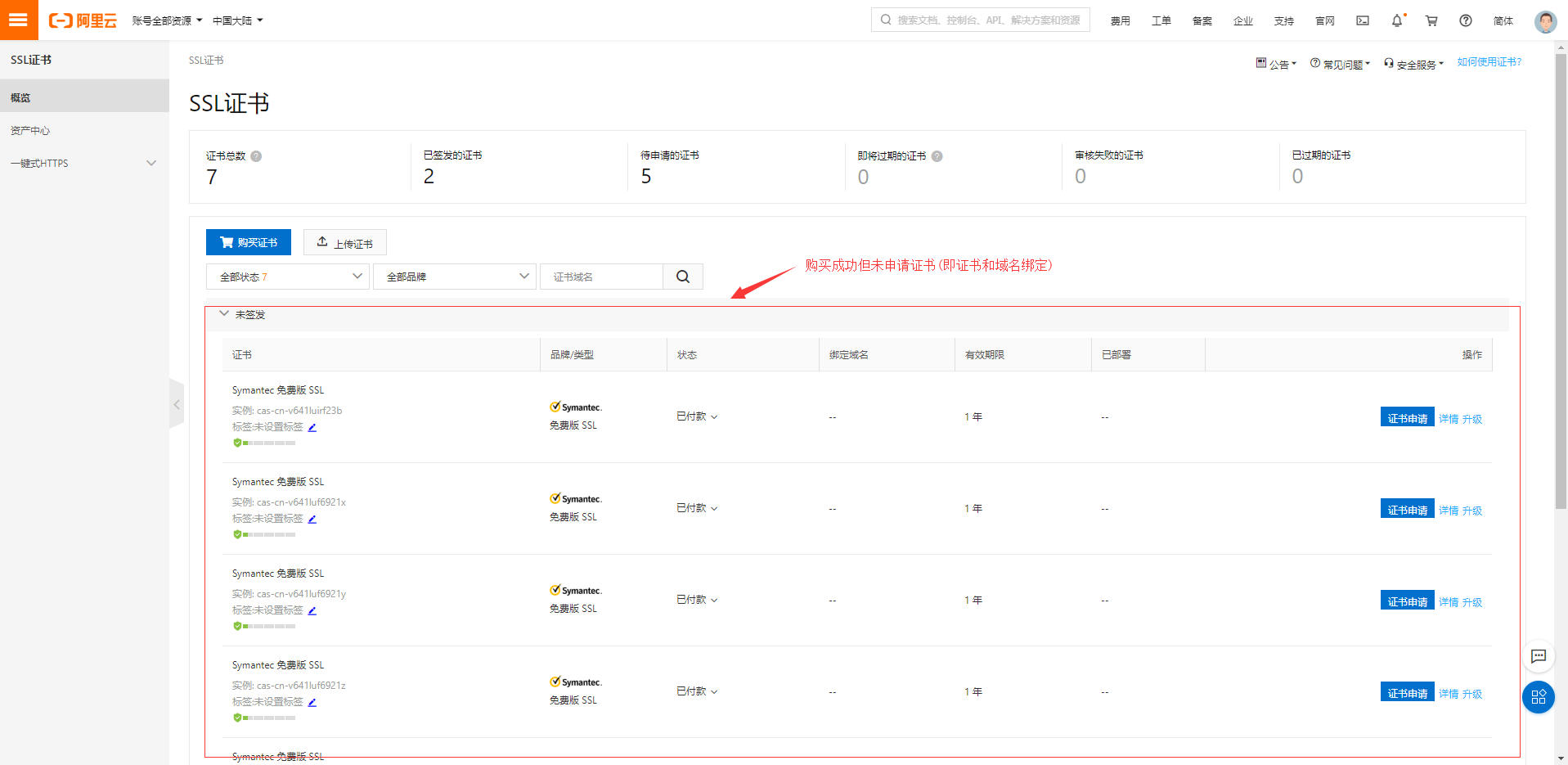Open the 费用 top menu
Screen dimensions: 1568x765
1121,20
